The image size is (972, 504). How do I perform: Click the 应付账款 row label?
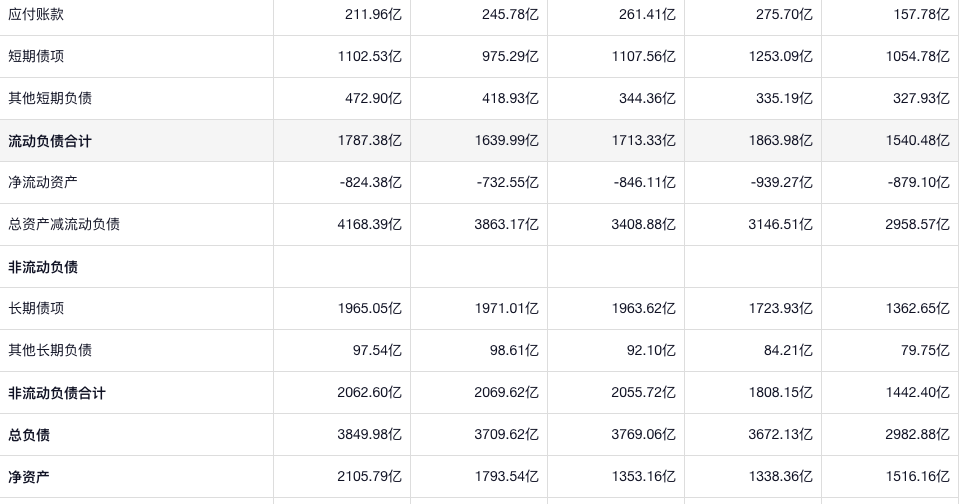coord(36,14)
